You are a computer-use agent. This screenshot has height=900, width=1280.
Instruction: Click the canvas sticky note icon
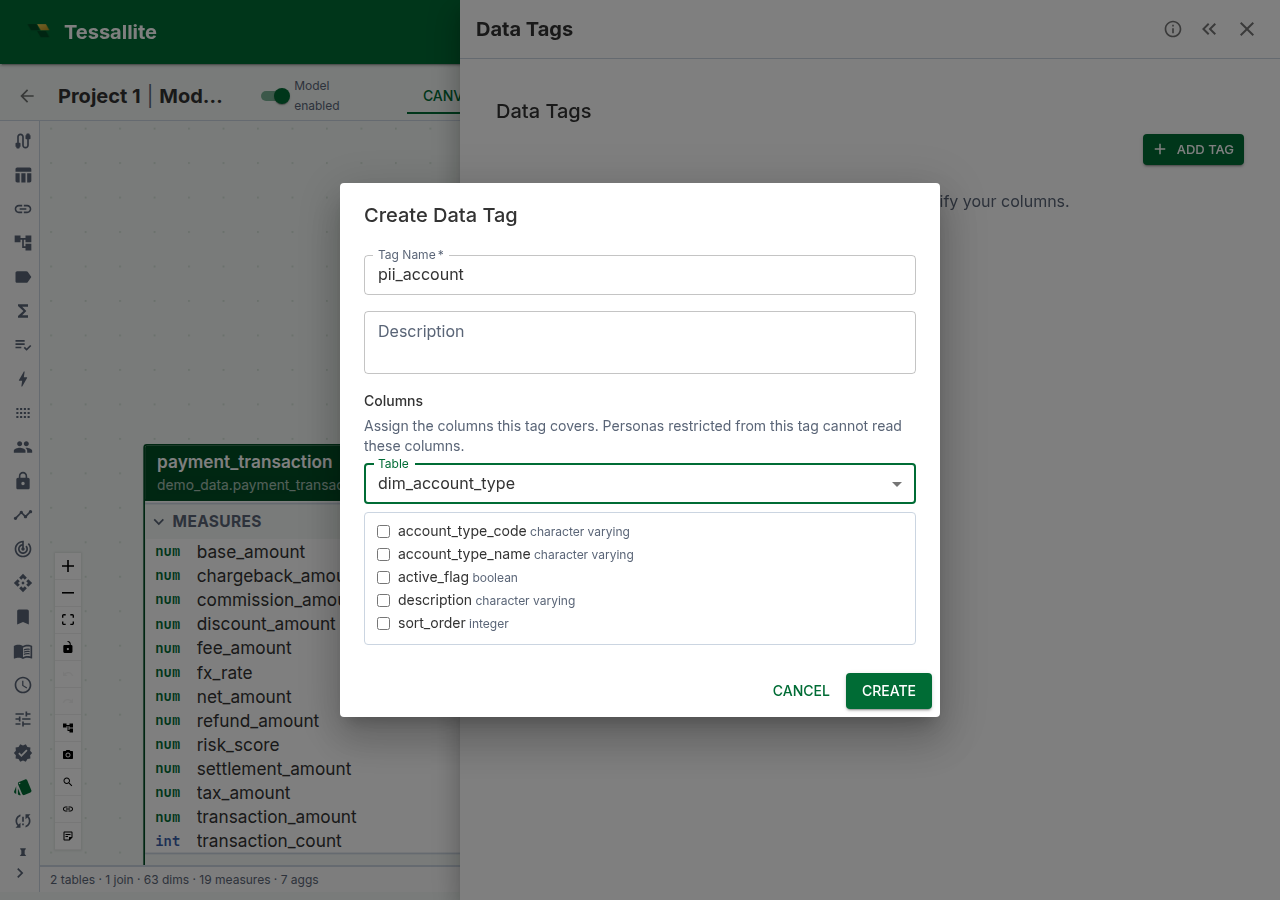[x=68, y=836]
